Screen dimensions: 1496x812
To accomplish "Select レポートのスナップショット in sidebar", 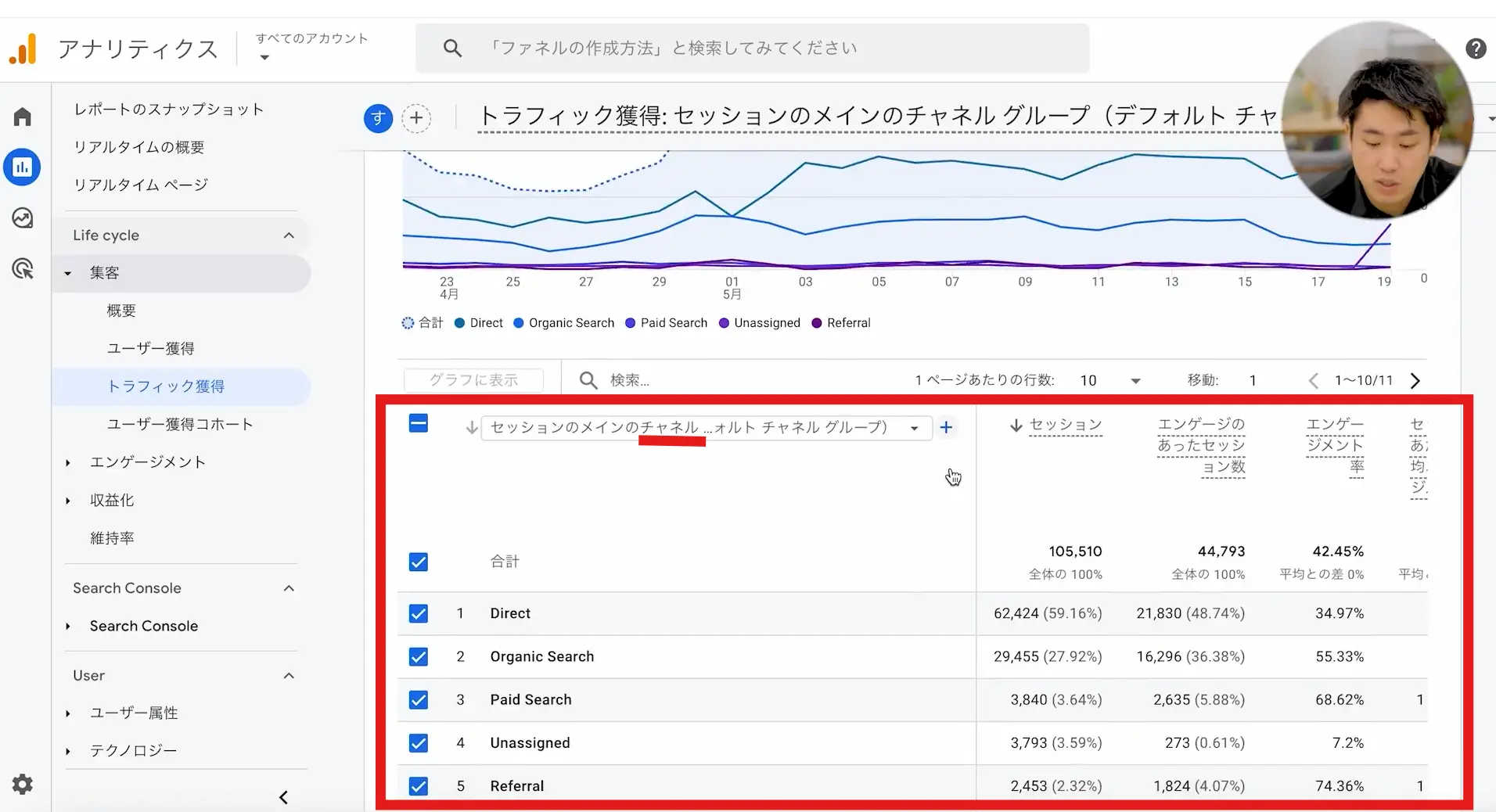I will [168, 110].
